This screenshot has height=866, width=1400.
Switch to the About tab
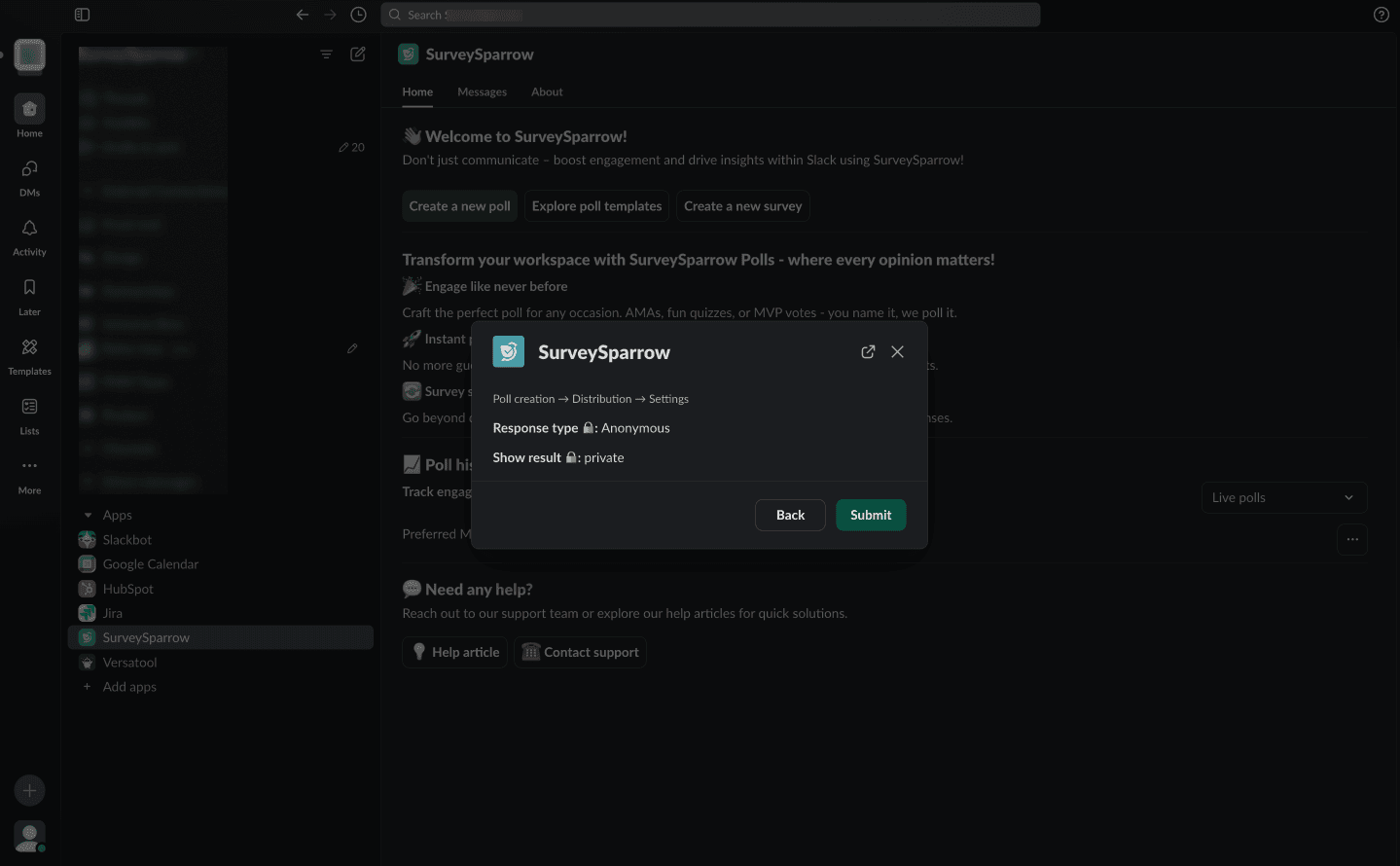[x=547, y=92]
